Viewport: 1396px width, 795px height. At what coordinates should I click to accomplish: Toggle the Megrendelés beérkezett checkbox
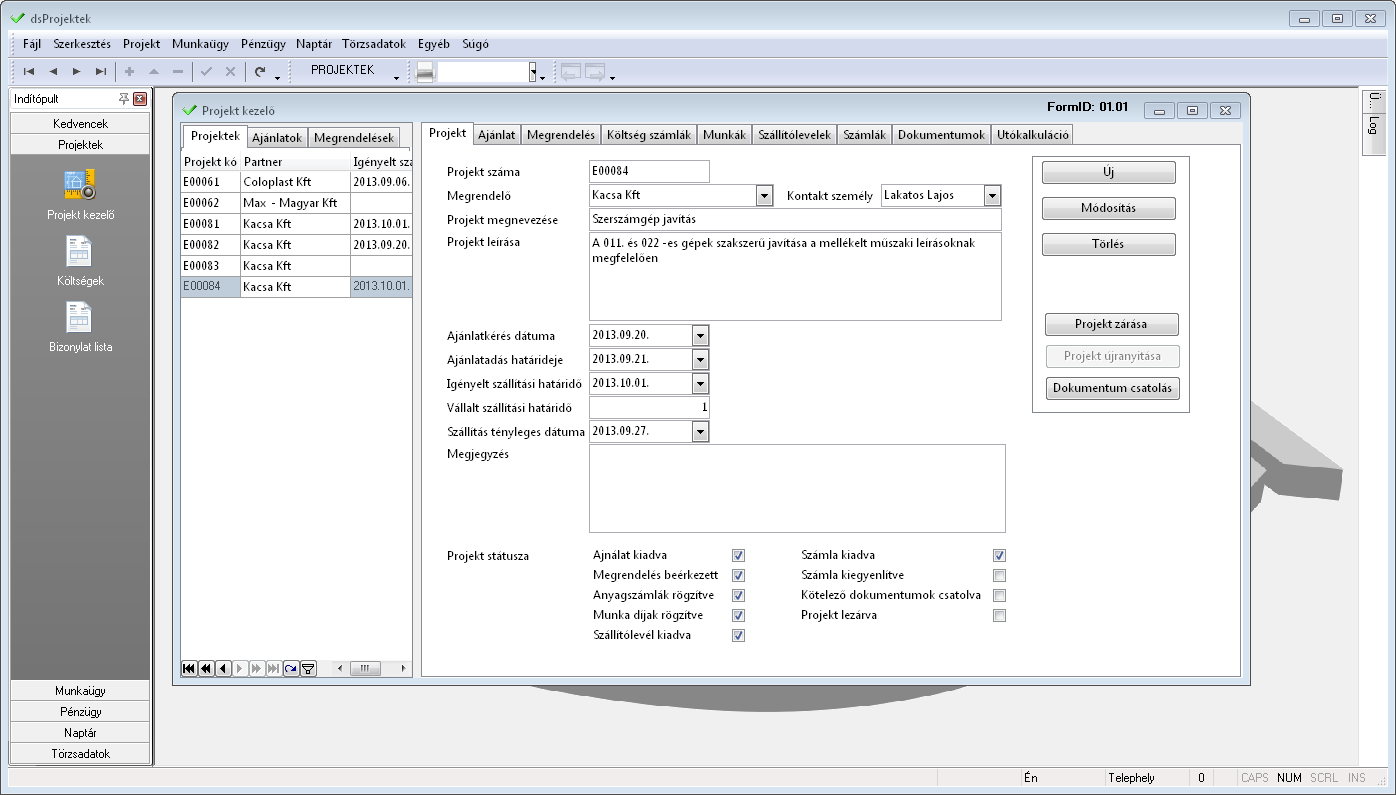pos(739,575)
